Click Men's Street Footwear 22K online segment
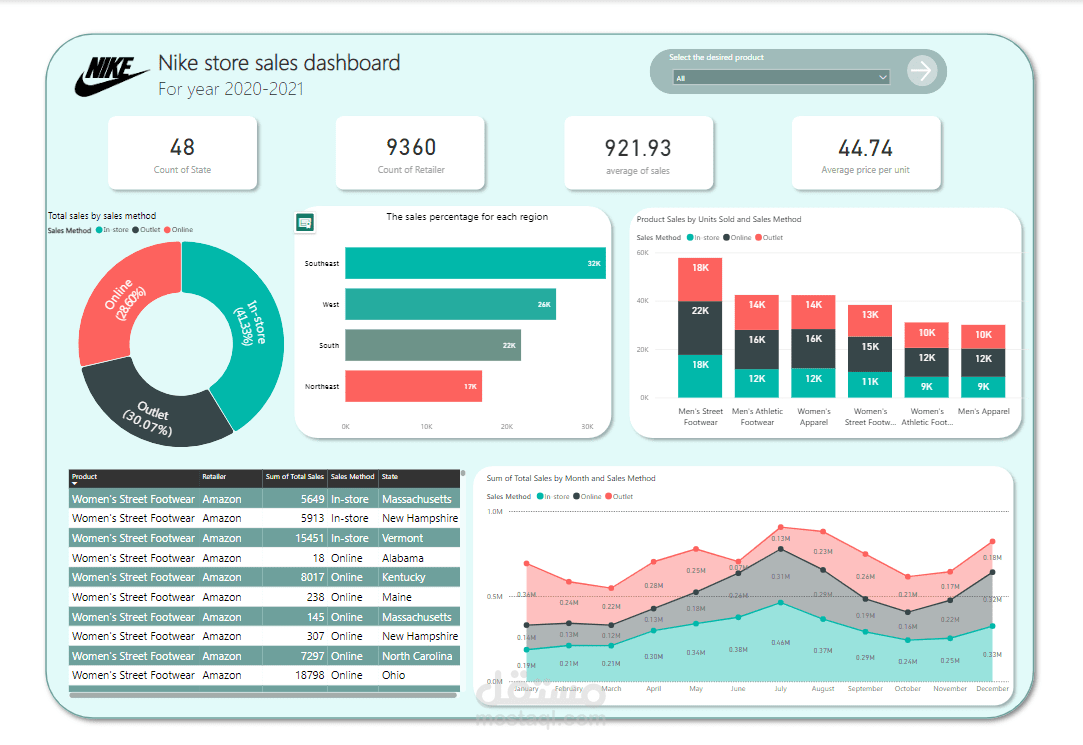 click(700, 328)
